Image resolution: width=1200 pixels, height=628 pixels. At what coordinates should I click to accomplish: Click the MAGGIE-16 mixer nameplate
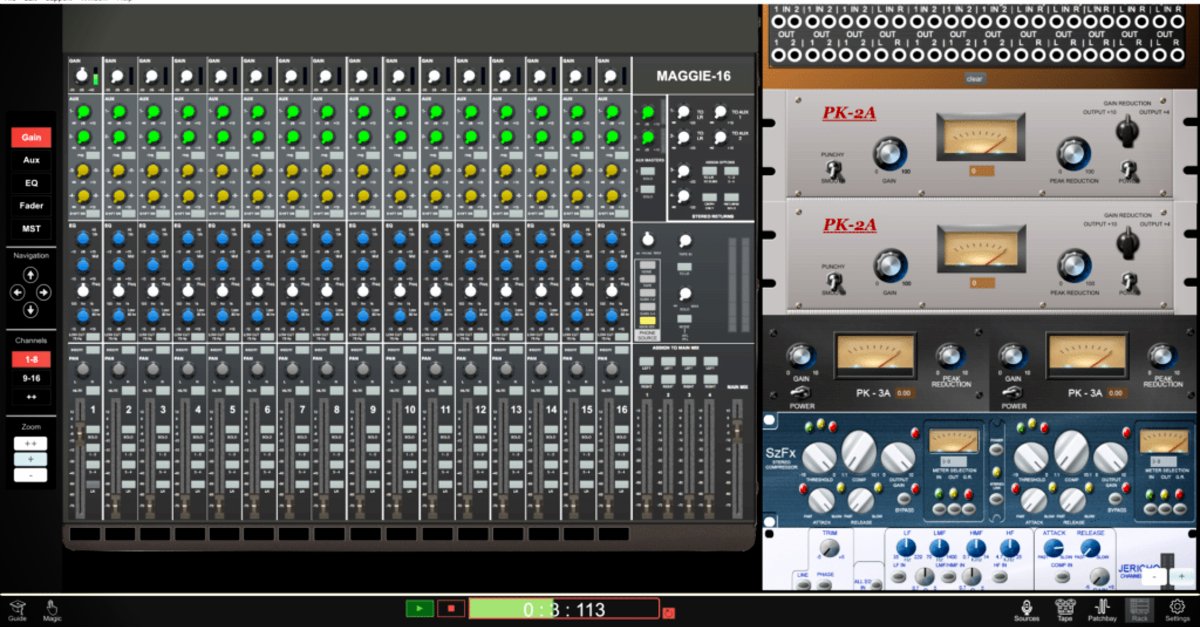pyautogui.click(x=694, y=76)
